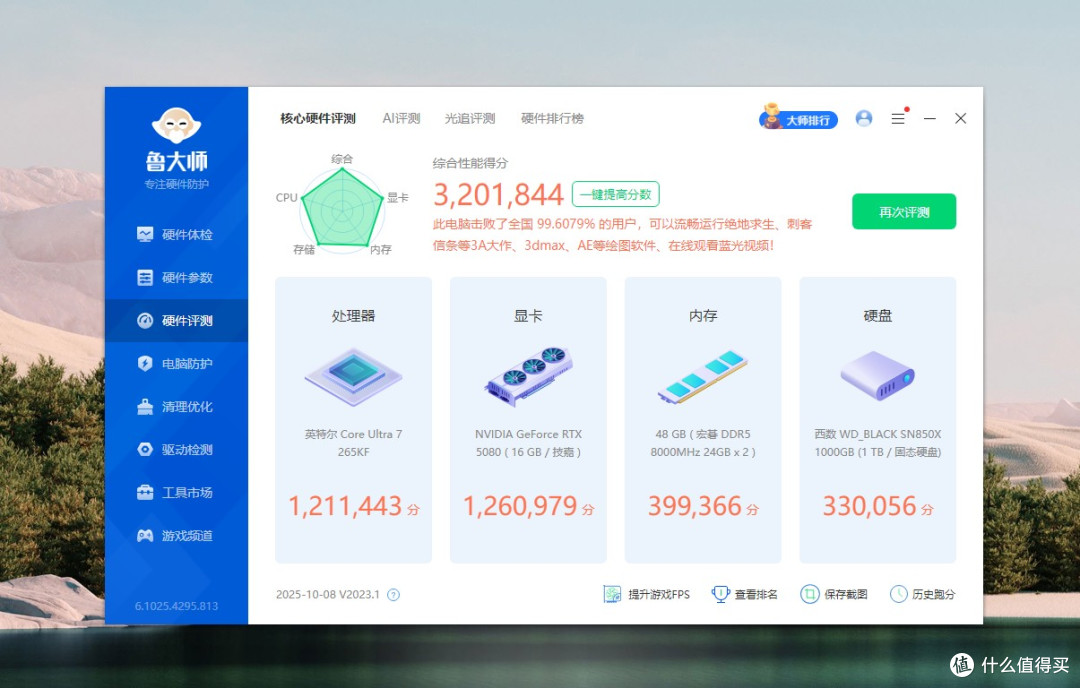This screenshot has height=688, width=1080.
Task: Click the 399,366 memory score
Action: click(694, 506)
